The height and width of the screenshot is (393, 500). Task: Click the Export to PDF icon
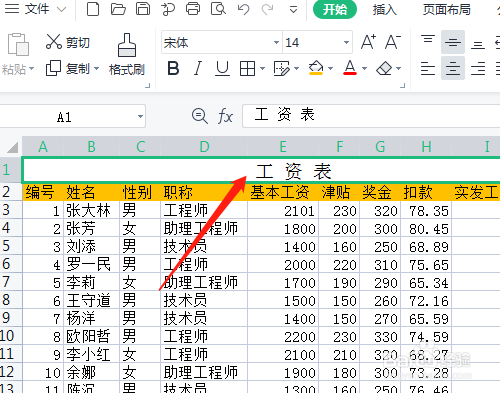(x=168, y=9)
